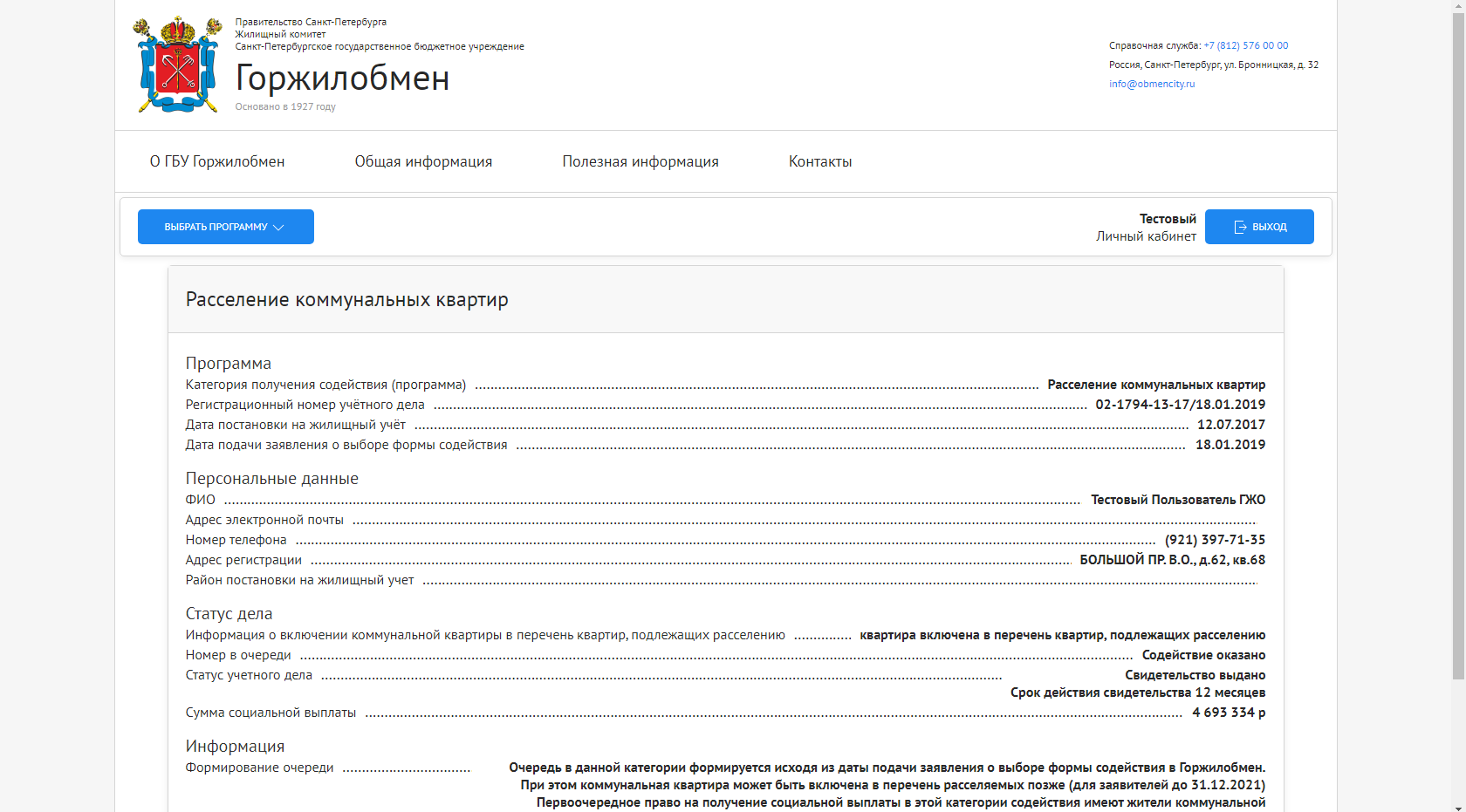Click the Горжилобмен site title
Screen dimensions: 1466x812
coord(342,78)
